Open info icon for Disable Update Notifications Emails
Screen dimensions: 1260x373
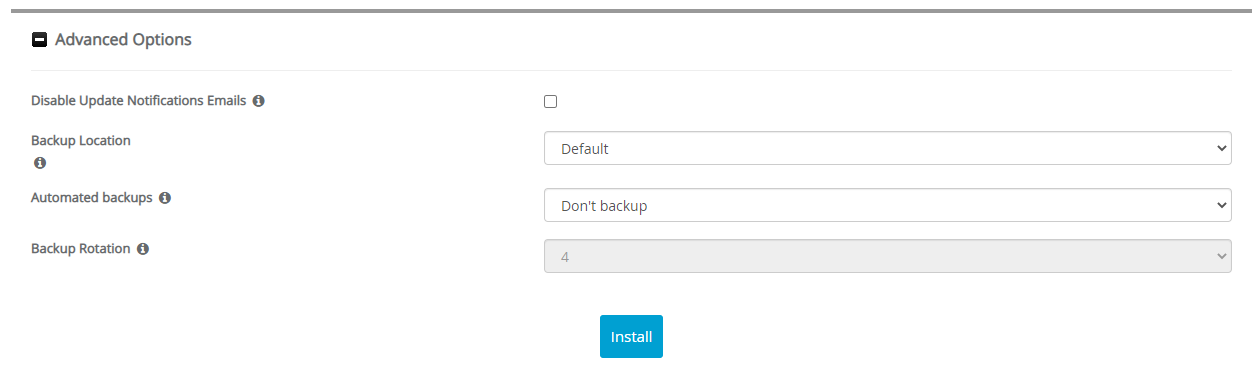(258, 101)
